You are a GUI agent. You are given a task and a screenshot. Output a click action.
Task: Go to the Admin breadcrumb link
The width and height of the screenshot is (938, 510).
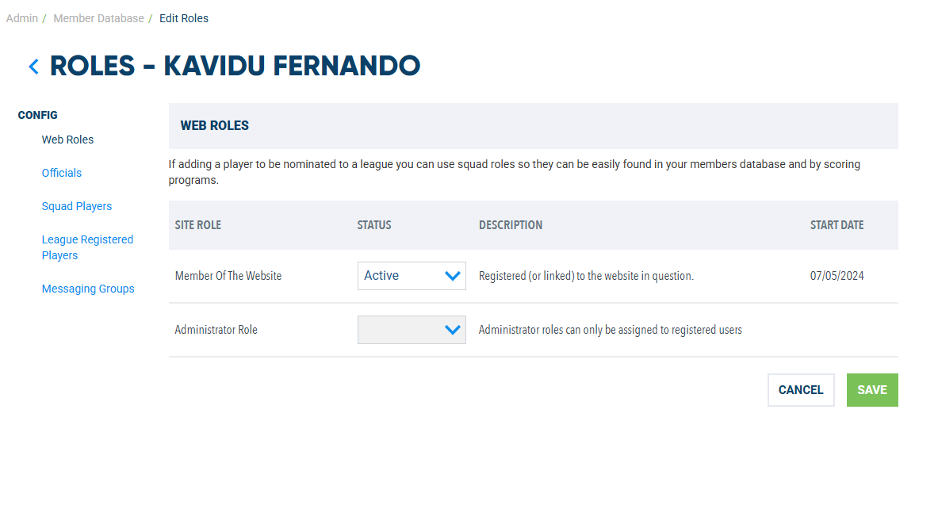(22, 18)
